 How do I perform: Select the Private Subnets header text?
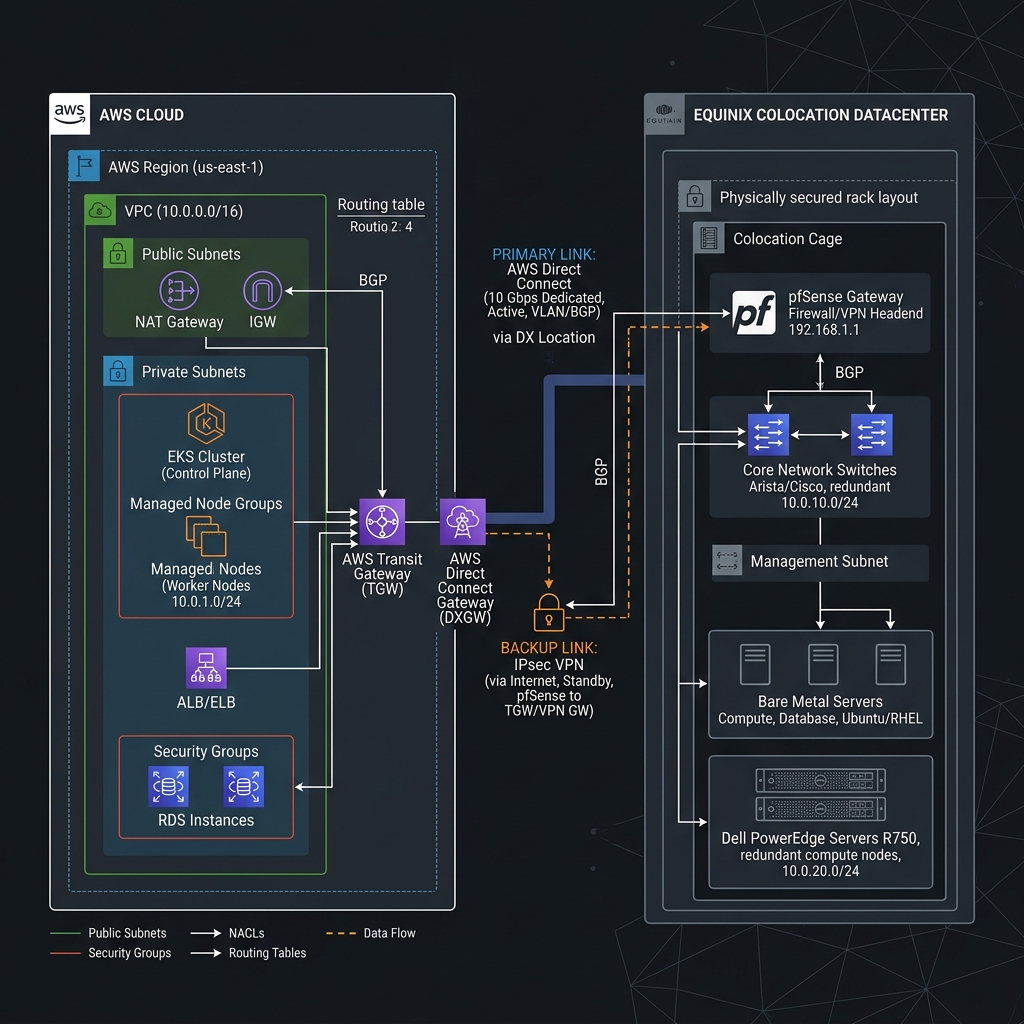[194, 372]
